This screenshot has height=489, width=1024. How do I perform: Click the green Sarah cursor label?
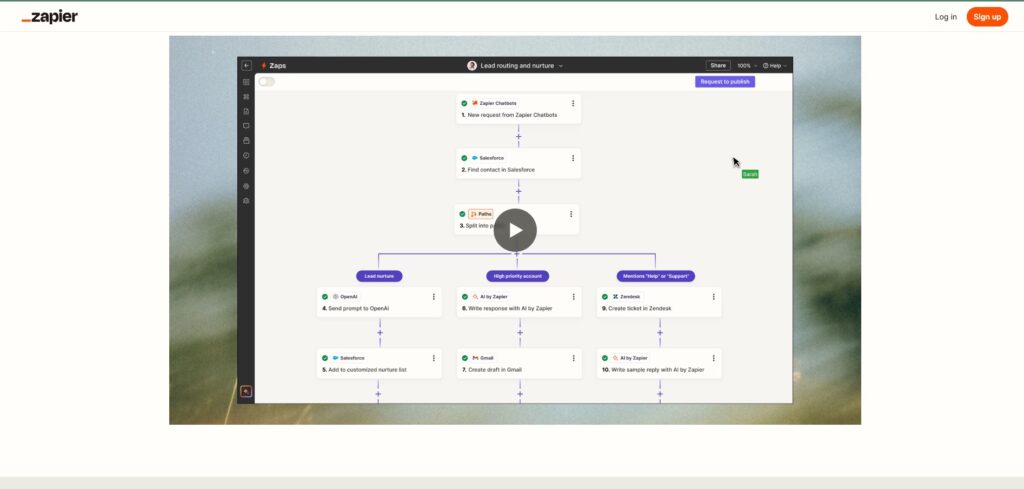click(750, 174)
